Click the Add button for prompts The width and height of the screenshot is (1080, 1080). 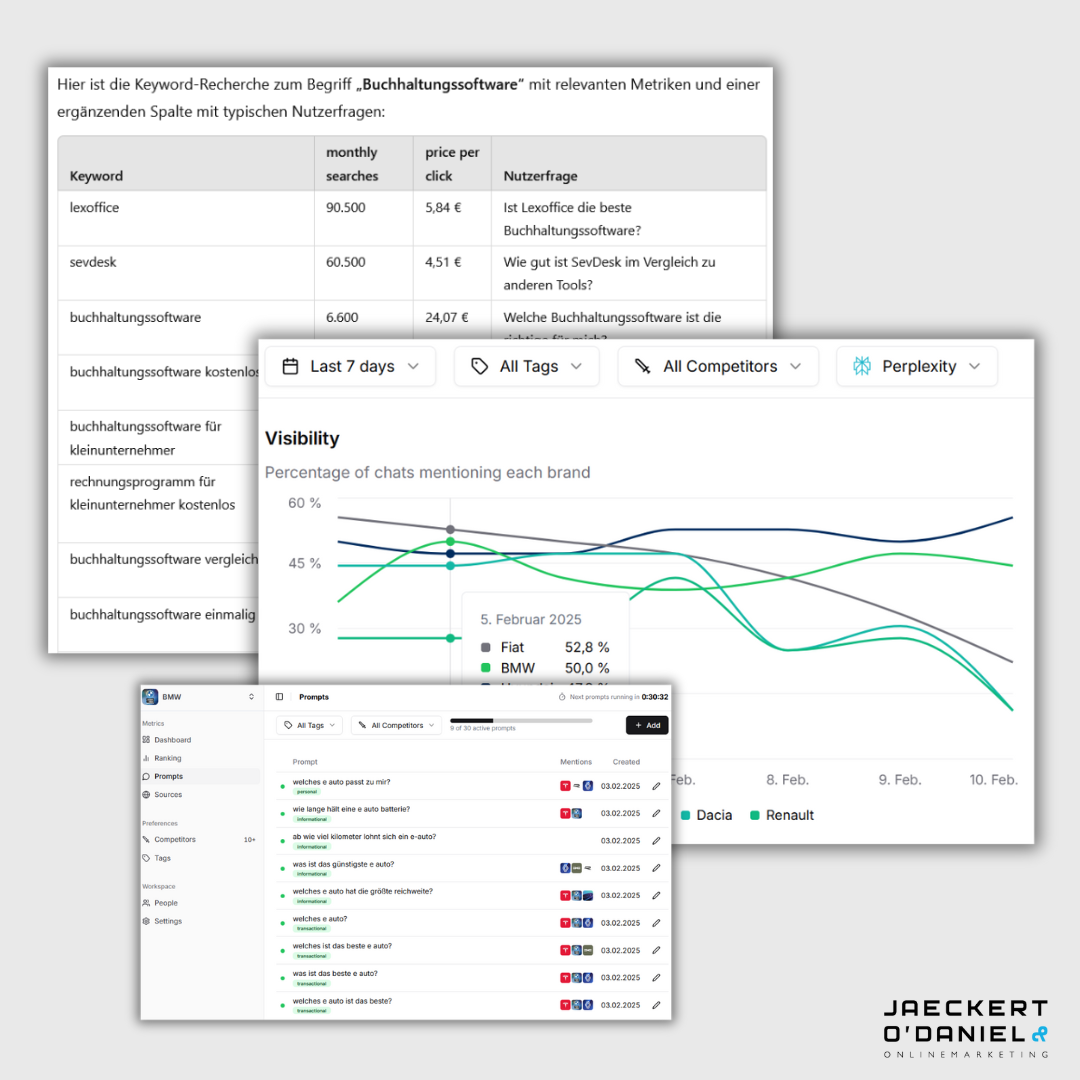647,725
